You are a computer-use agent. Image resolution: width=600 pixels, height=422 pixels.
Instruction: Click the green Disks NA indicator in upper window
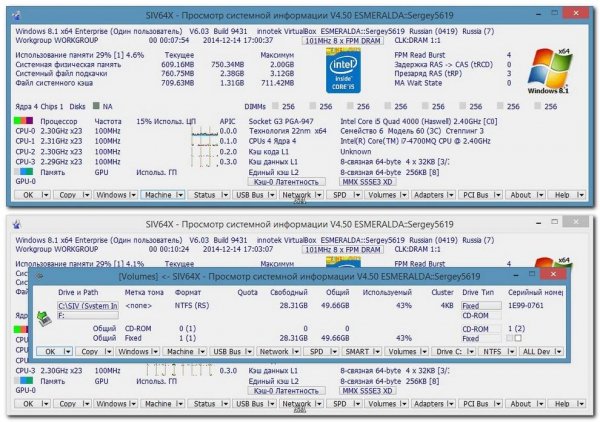[x=96, y=106]
